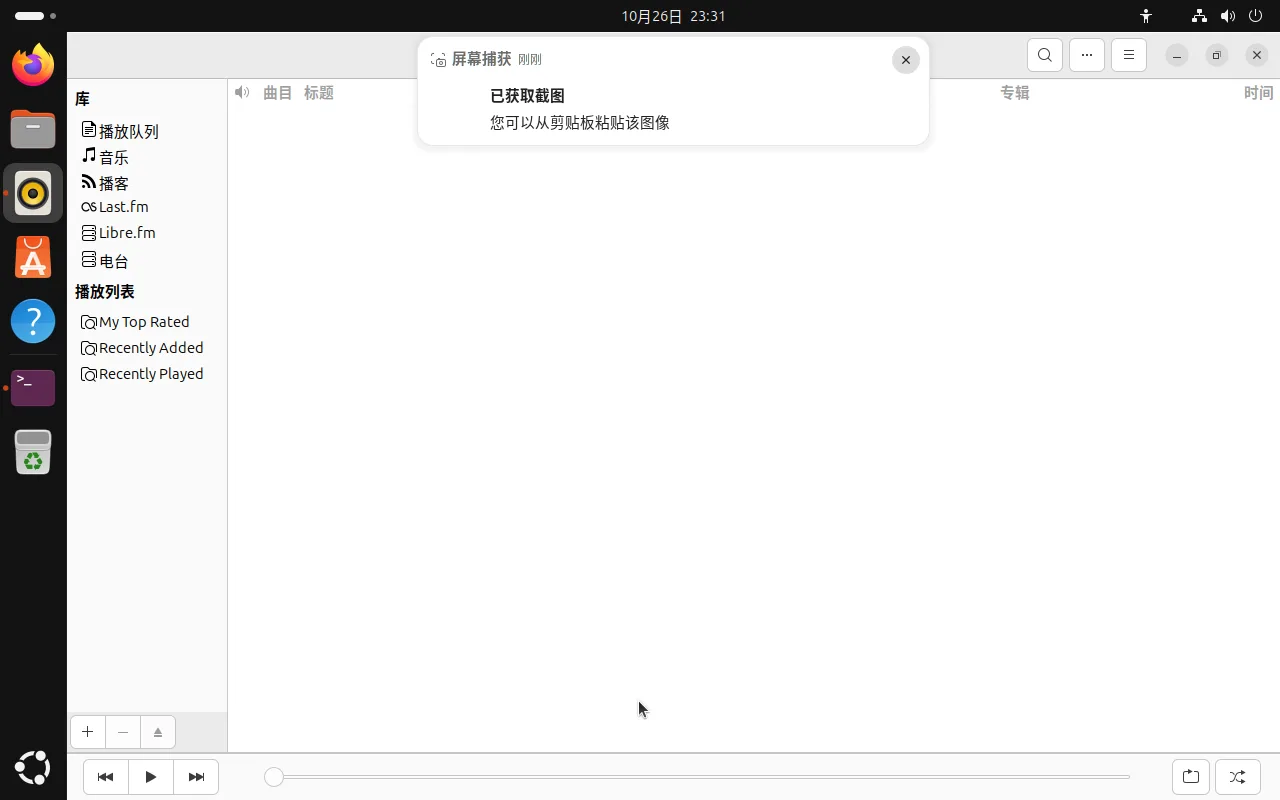Click the Recently Added playlist icon
1280x800 pixels.
point(89,348)
